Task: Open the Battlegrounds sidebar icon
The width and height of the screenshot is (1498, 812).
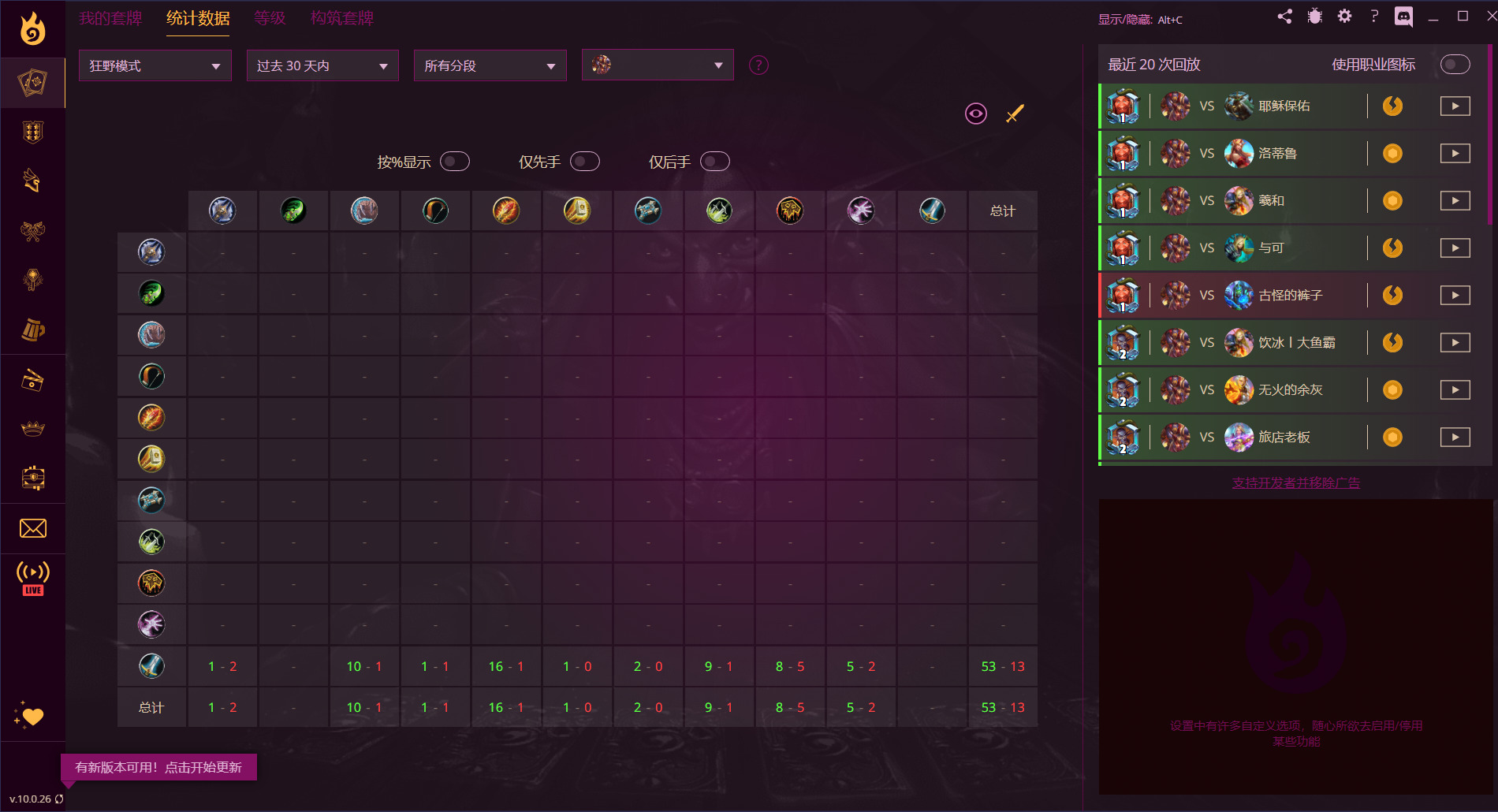Action: pyautogui.click(x=32, y=132)
